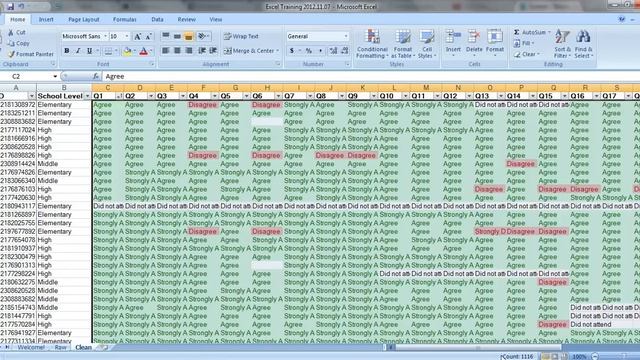Open the font size dropdown
Image resolution: width=640 pixels, height=360 pixels.
tap(127, 36)
